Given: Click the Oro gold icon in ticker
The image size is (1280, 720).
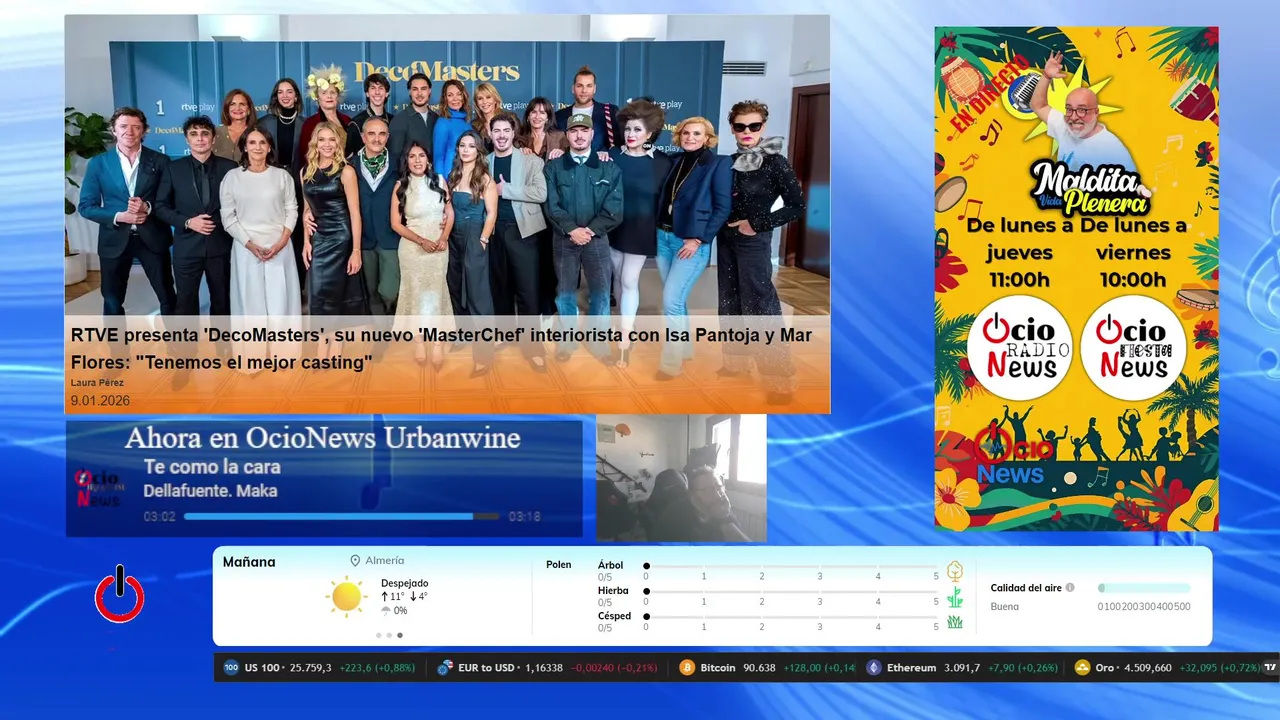Looking at the screenshot, I should click(1082, 667).
